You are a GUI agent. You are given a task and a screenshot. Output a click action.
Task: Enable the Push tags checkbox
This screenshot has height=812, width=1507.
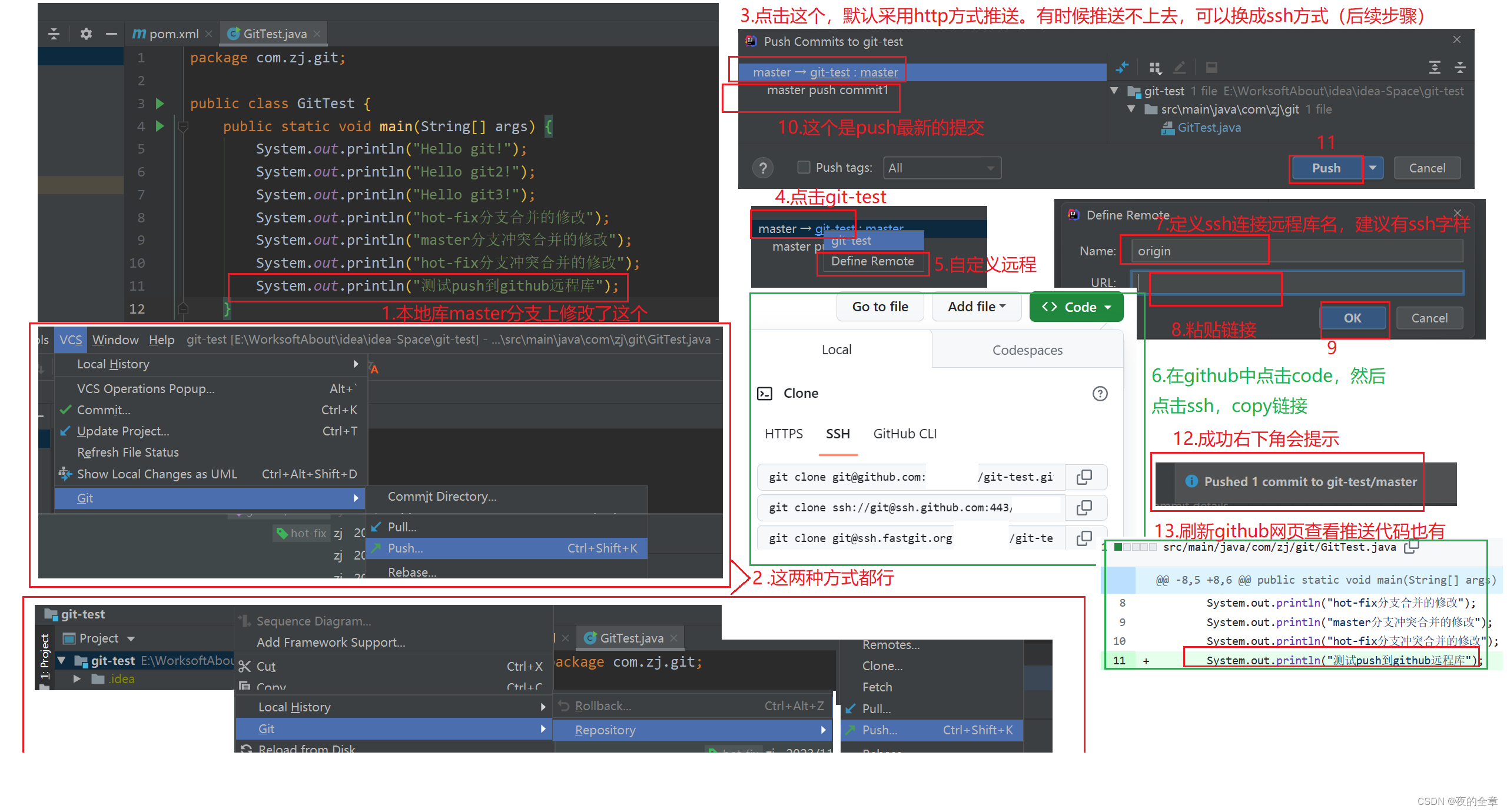pos(804,168)
